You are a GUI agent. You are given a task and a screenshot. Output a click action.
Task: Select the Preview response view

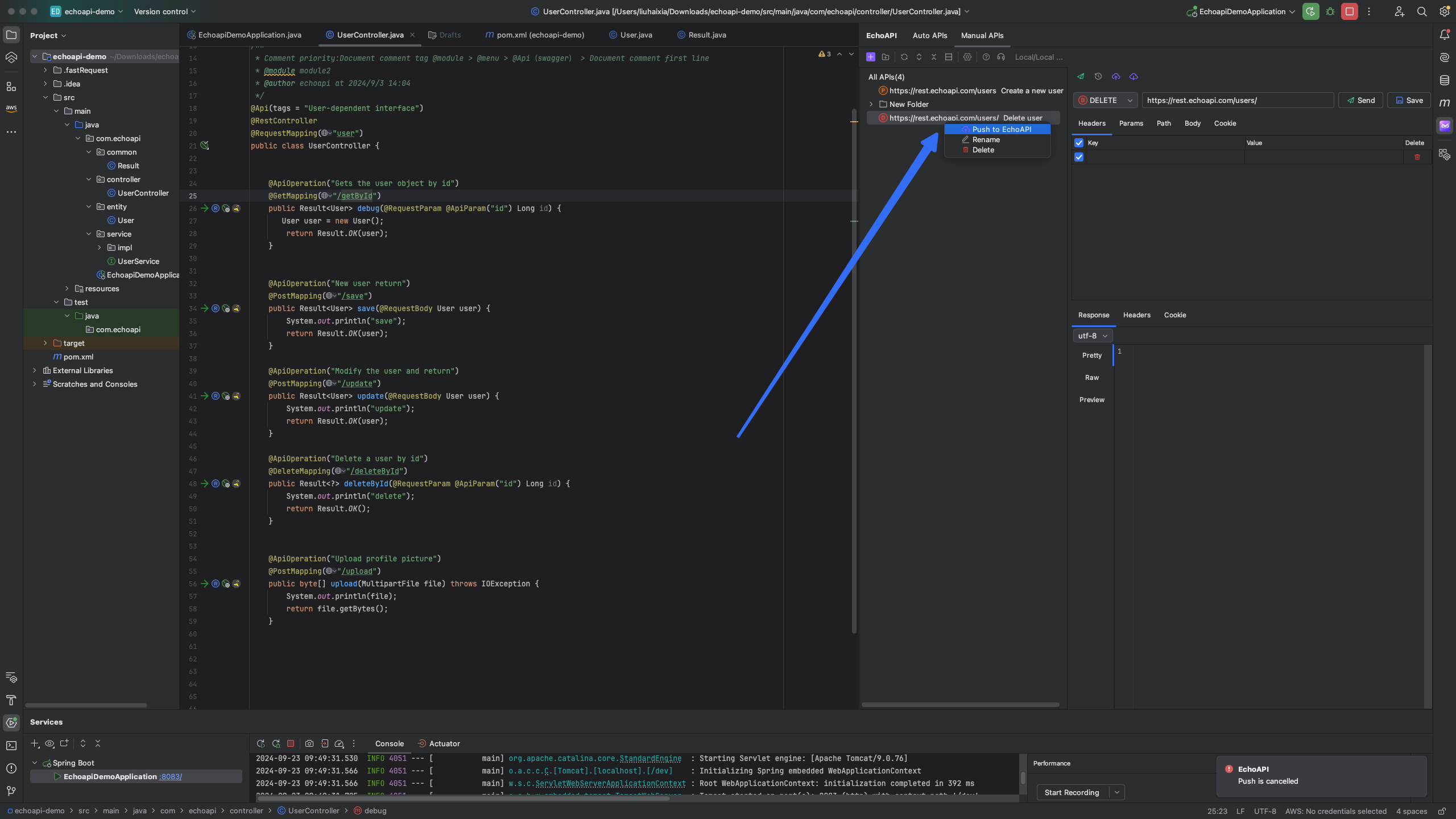click(x=1091, y=400)
